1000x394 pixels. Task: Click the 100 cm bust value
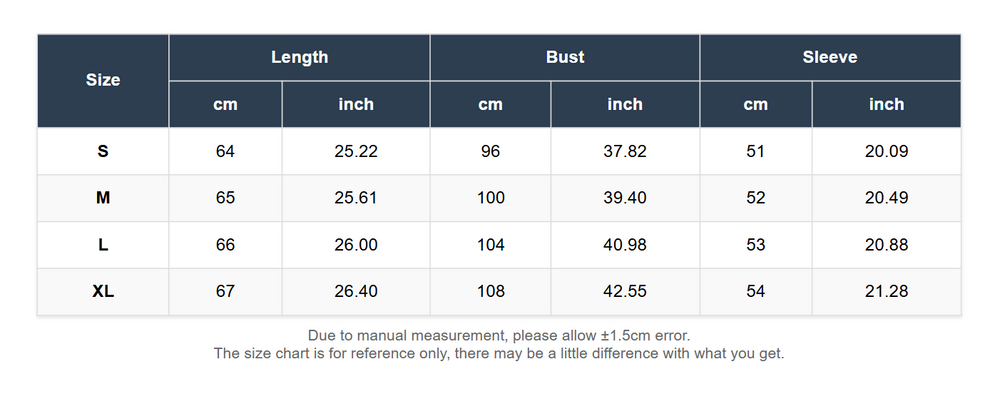[490, 198]
